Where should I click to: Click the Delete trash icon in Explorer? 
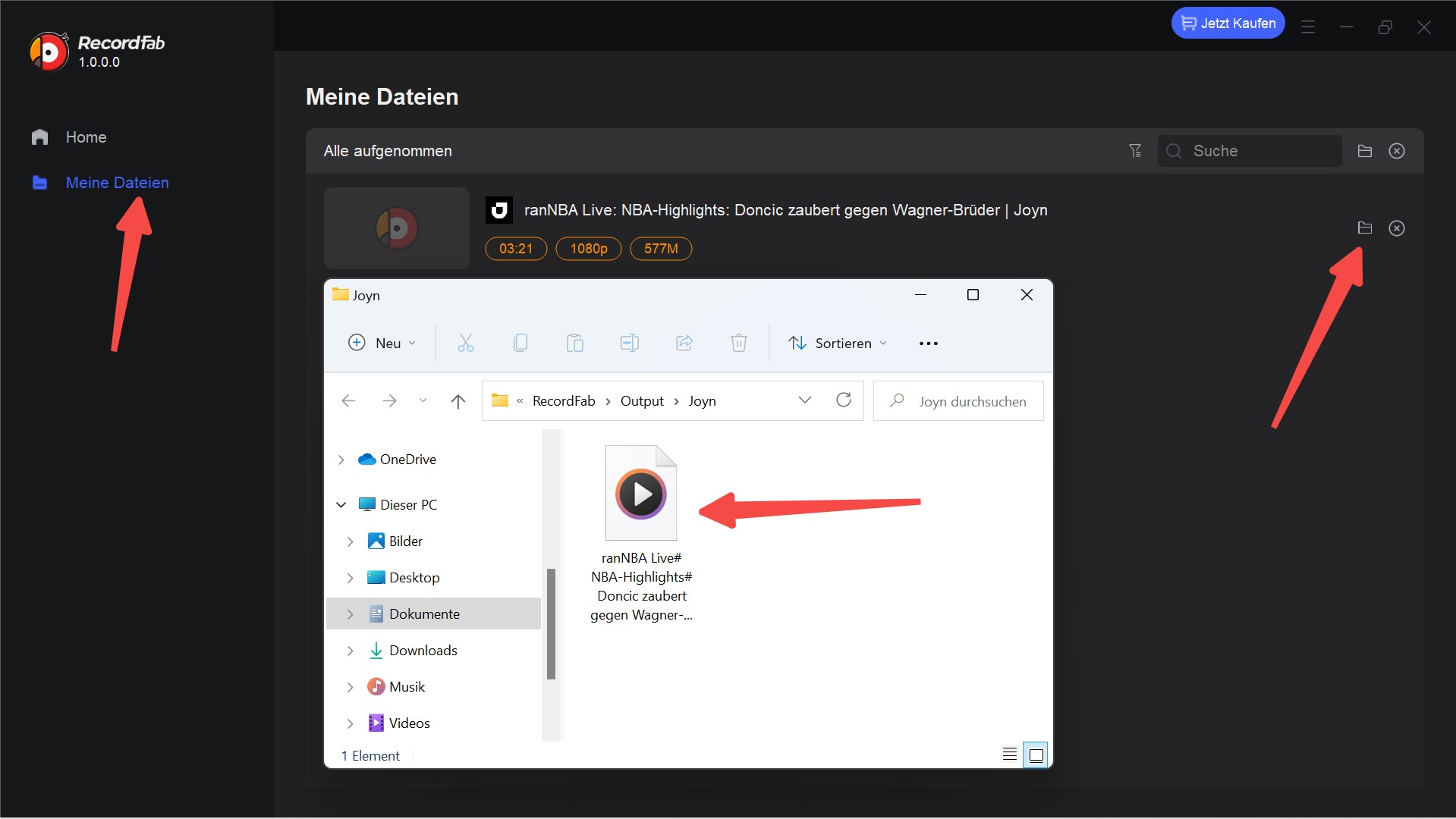pos(739,343)
